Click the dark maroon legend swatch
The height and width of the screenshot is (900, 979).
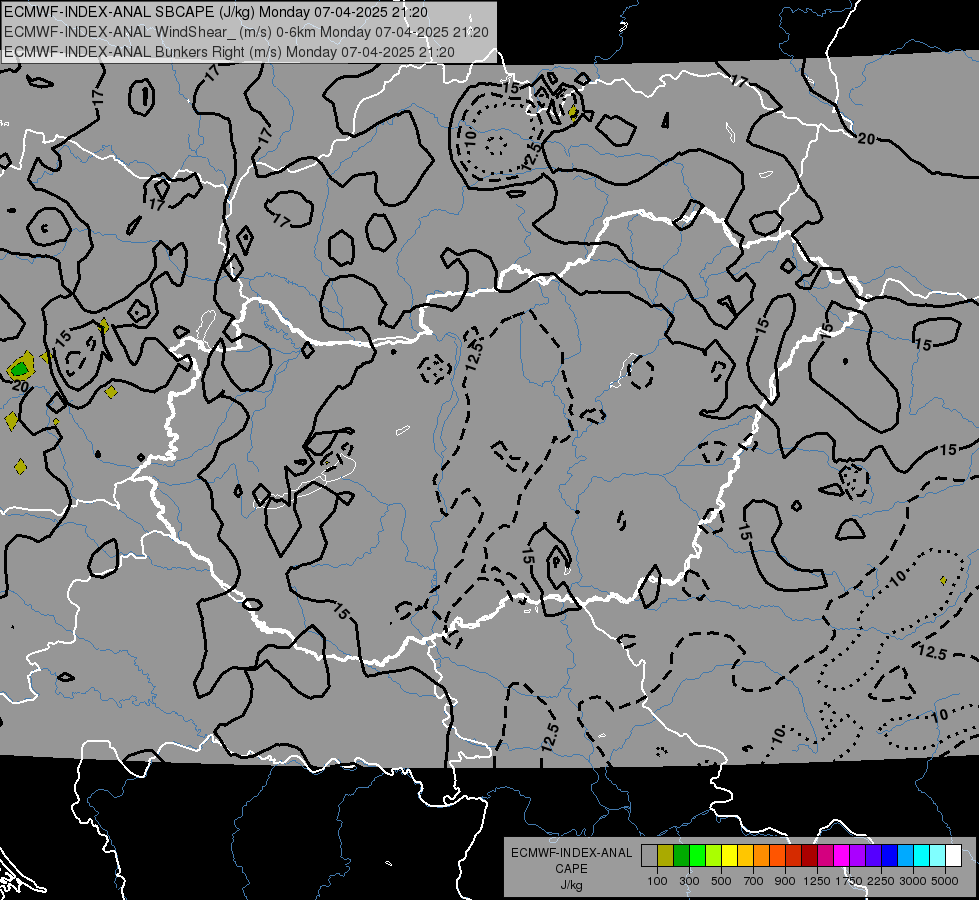point(810,856)
